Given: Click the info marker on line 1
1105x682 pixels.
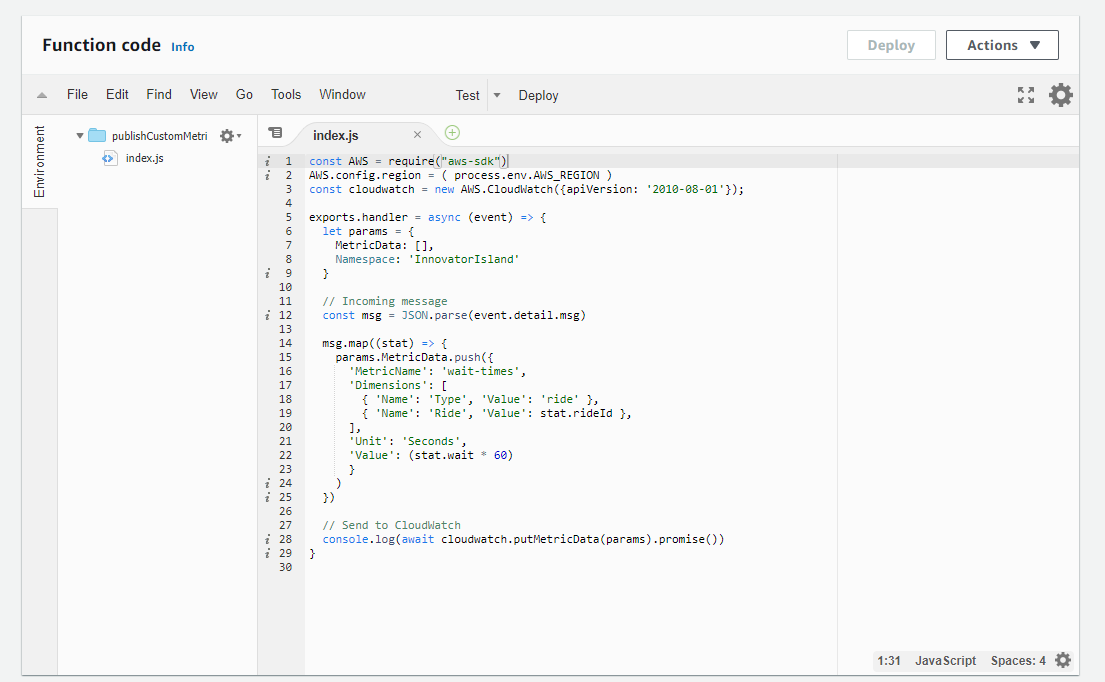Looking at the screenshot, I should pos(268,161).
